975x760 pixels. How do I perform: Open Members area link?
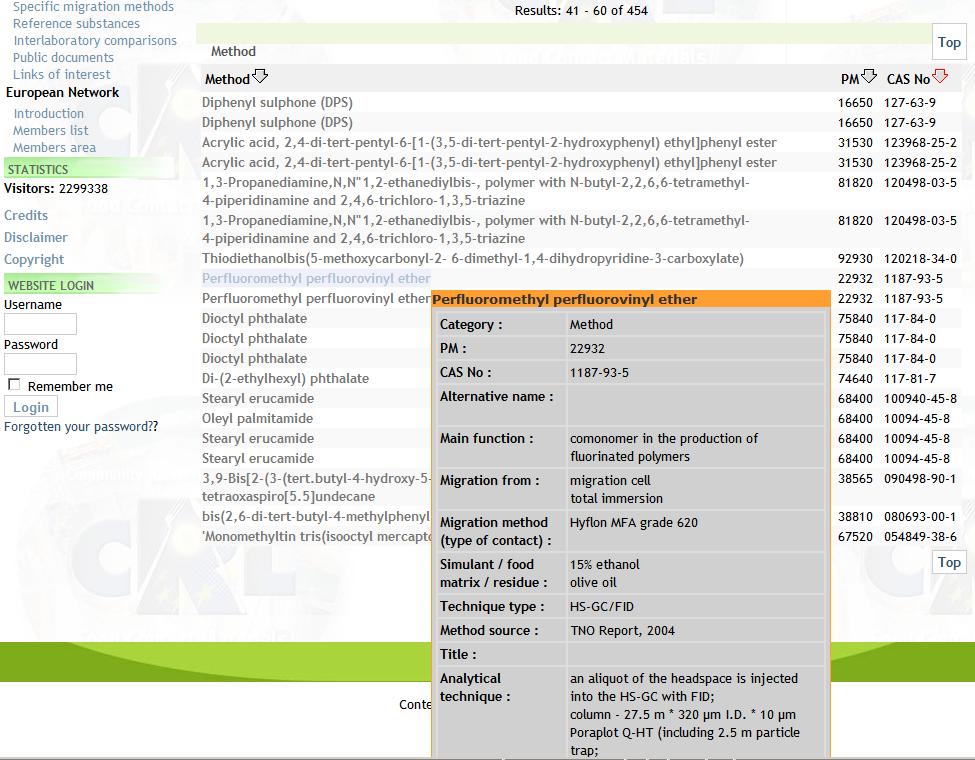click(x=54, y=147)
